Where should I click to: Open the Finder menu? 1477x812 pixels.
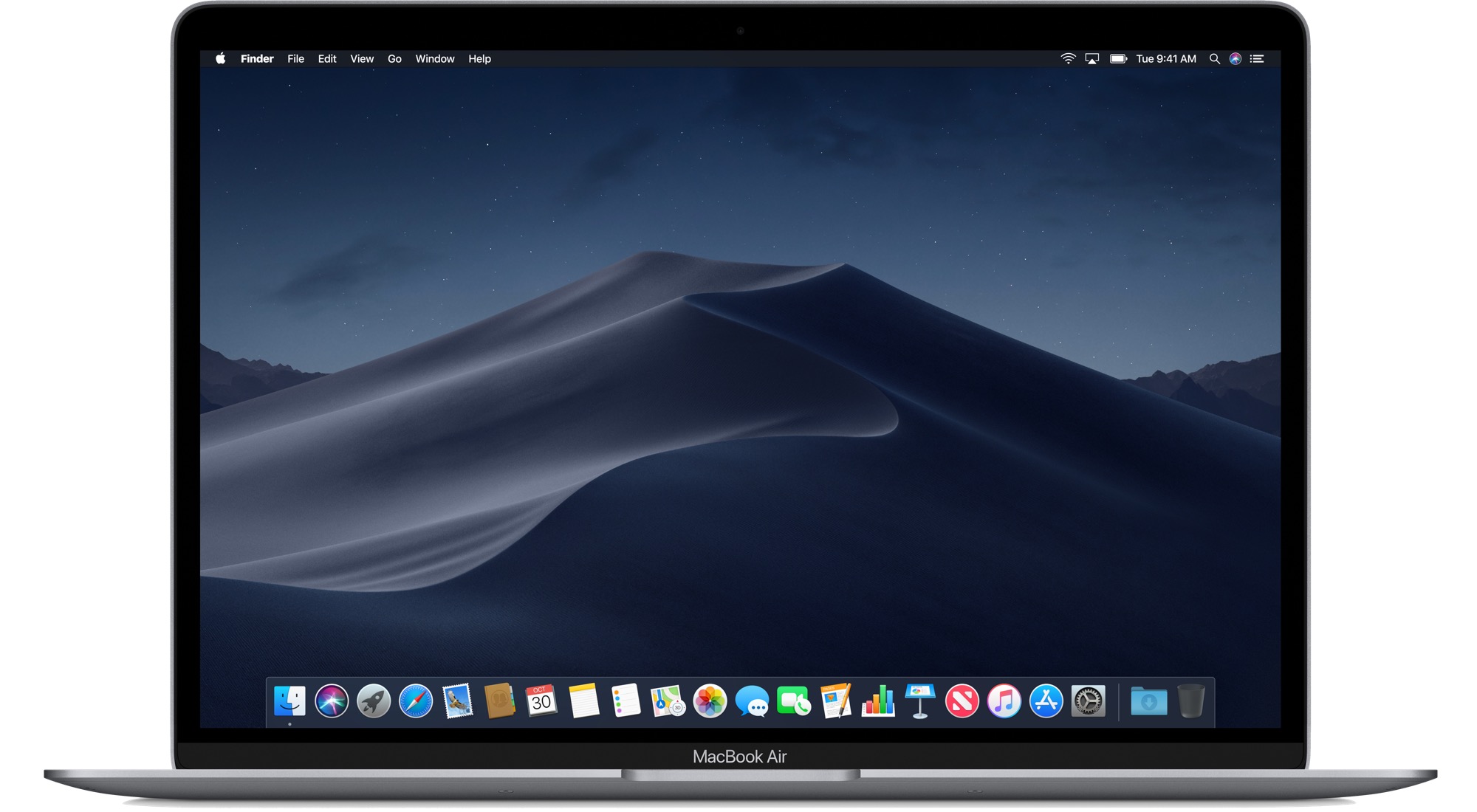pyautogui.click(x=257, y=58)
